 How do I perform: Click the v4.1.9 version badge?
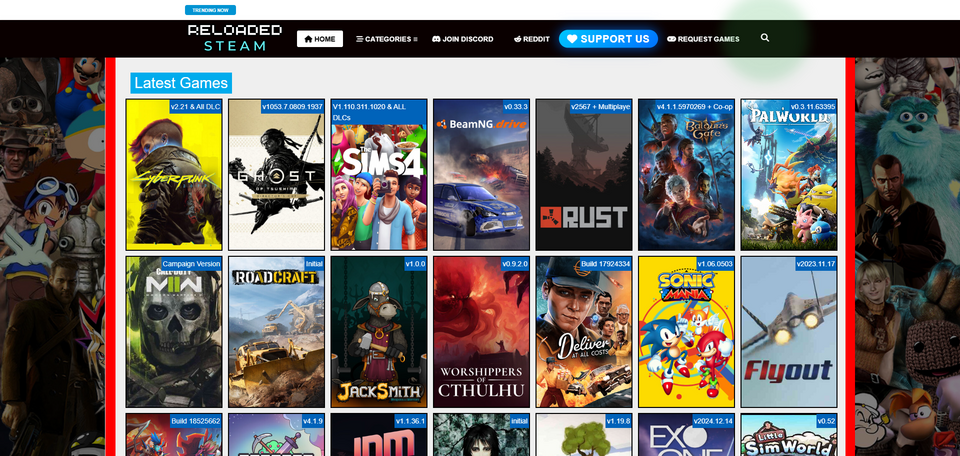tap(312, 421)
